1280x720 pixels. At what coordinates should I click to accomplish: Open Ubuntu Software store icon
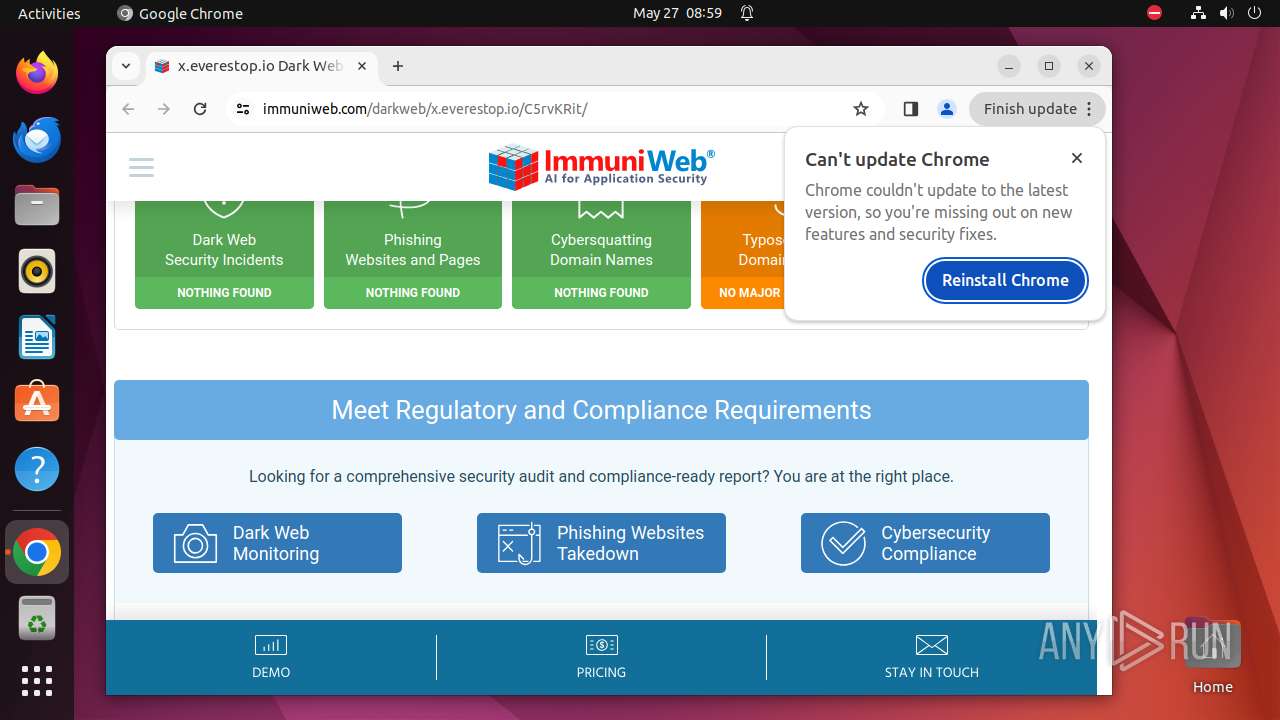(37, 403)
